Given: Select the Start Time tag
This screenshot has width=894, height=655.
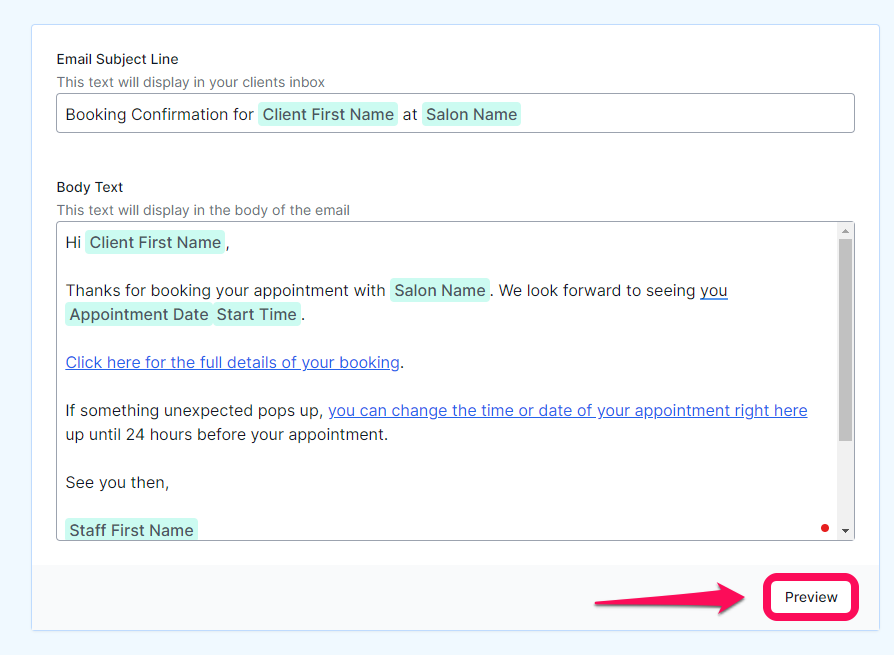Looking at the screenshot, I should 257,314.
